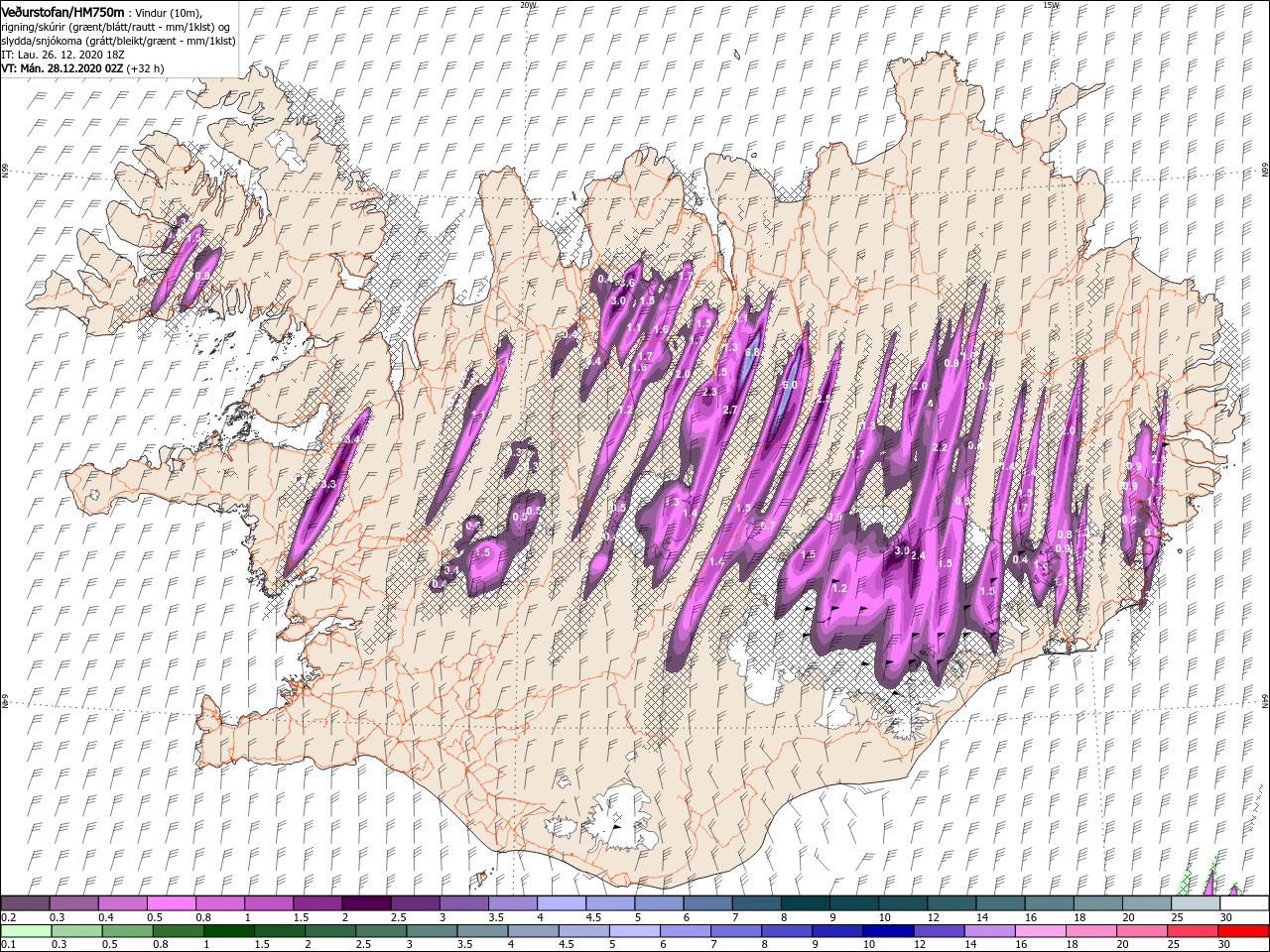
Task: Pick the lilac rain swatch starting at 14
Action: pos(989,931)
